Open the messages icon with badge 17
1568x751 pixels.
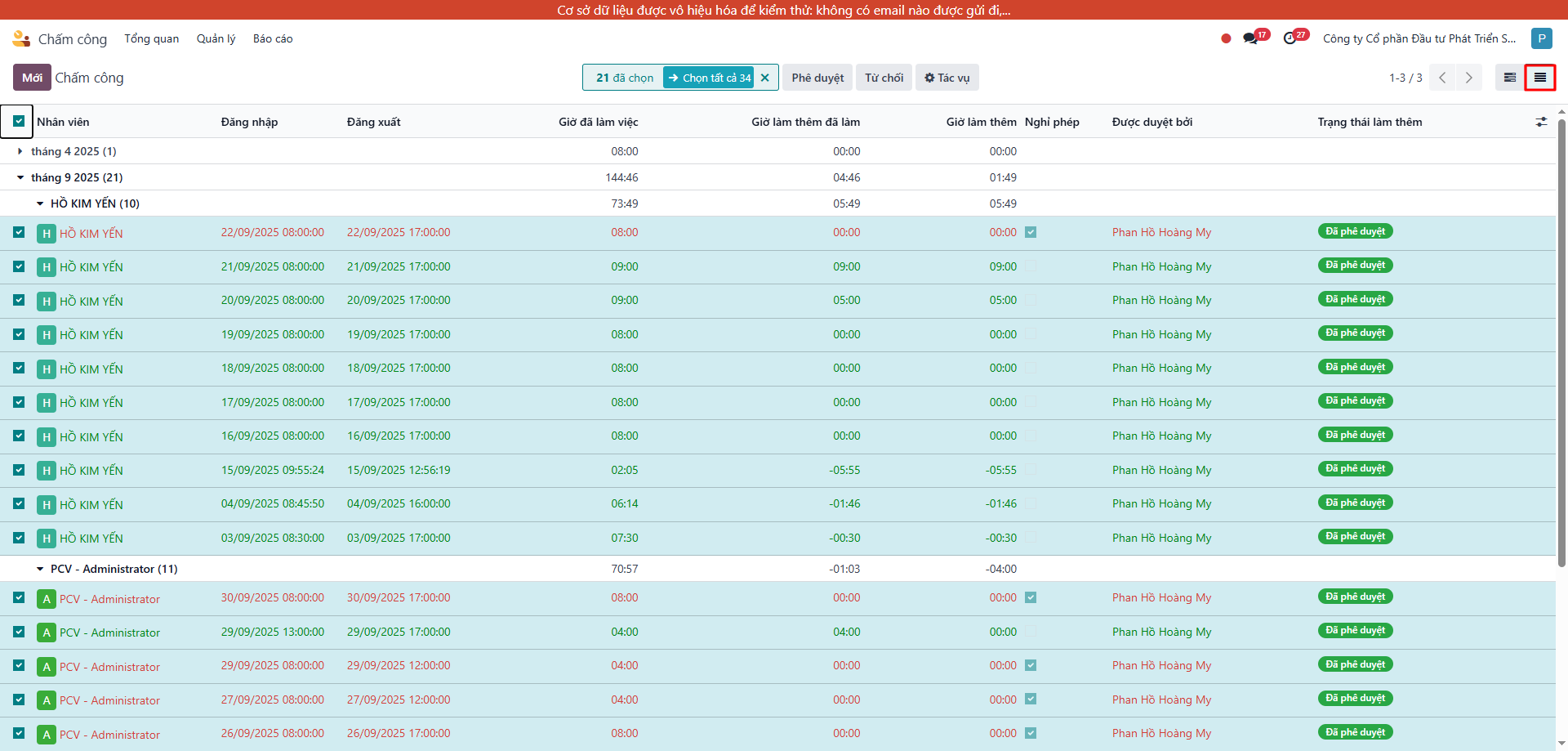pyautogui.click(x=1250, y=38)
